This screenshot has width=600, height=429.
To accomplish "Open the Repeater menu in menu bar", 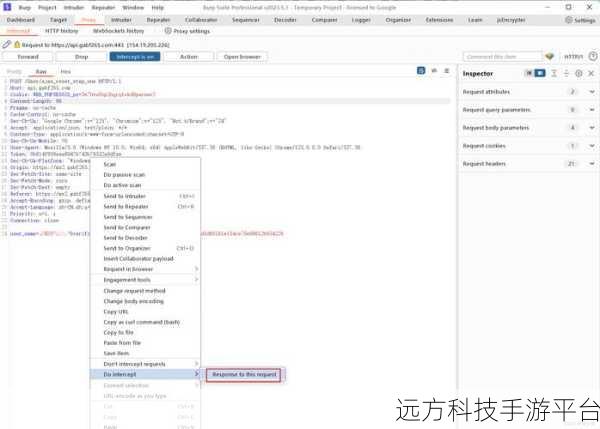I will 103,7.
